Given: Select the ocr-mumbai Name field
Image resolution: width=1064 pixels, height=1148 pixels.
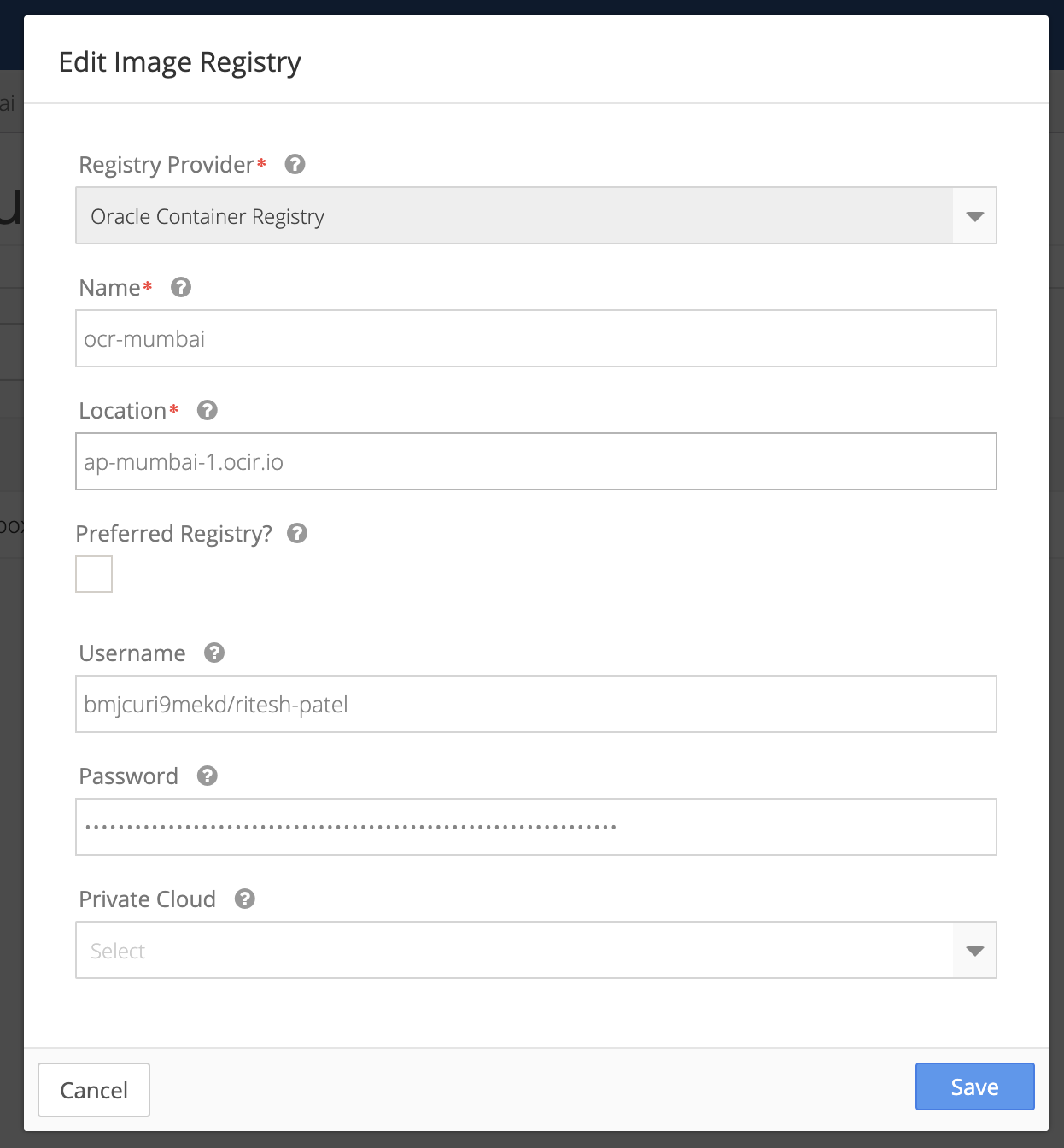Looking at the screenshot, I should pos(536,338).
